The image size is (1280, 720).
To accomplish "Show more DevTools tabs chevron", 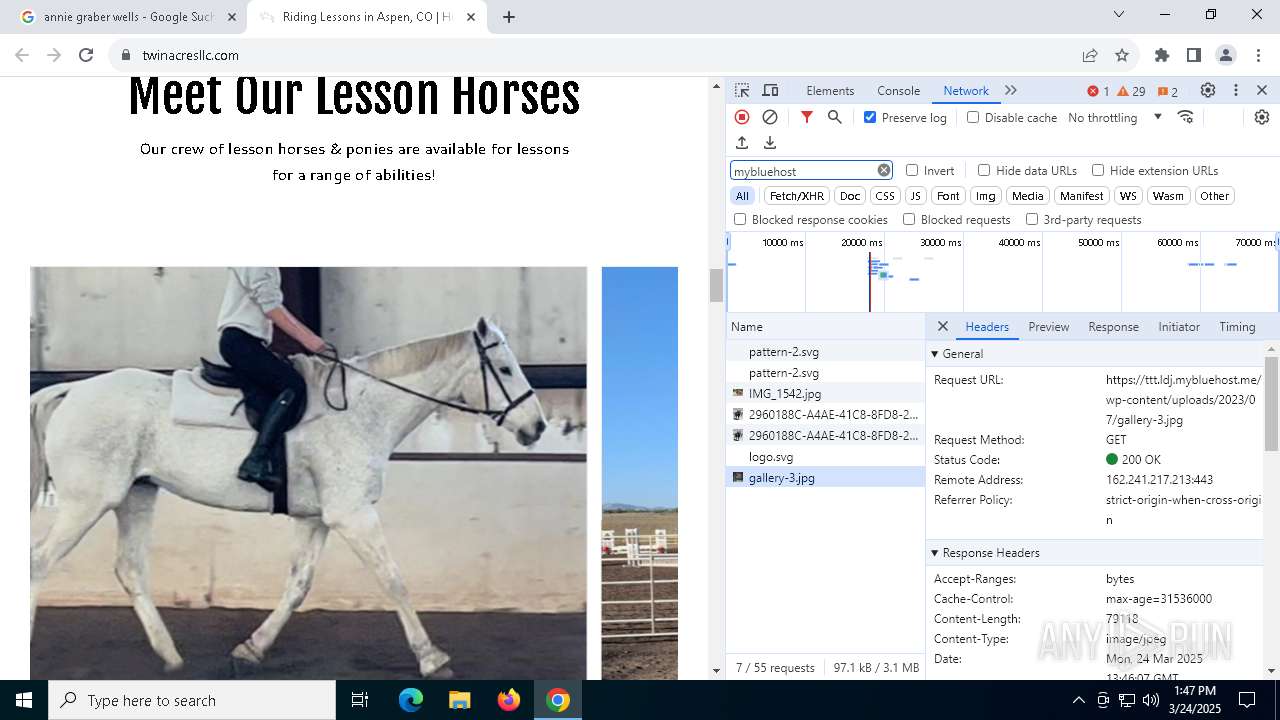I will tap(1011, 90).
